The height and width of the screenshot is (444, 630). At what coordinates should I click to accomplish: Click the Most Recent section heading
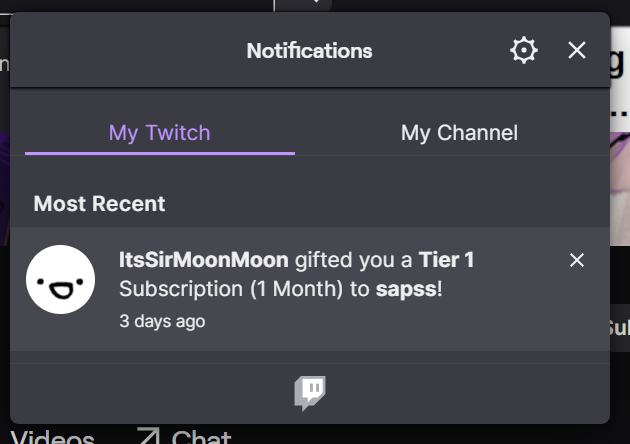[100, 204]
